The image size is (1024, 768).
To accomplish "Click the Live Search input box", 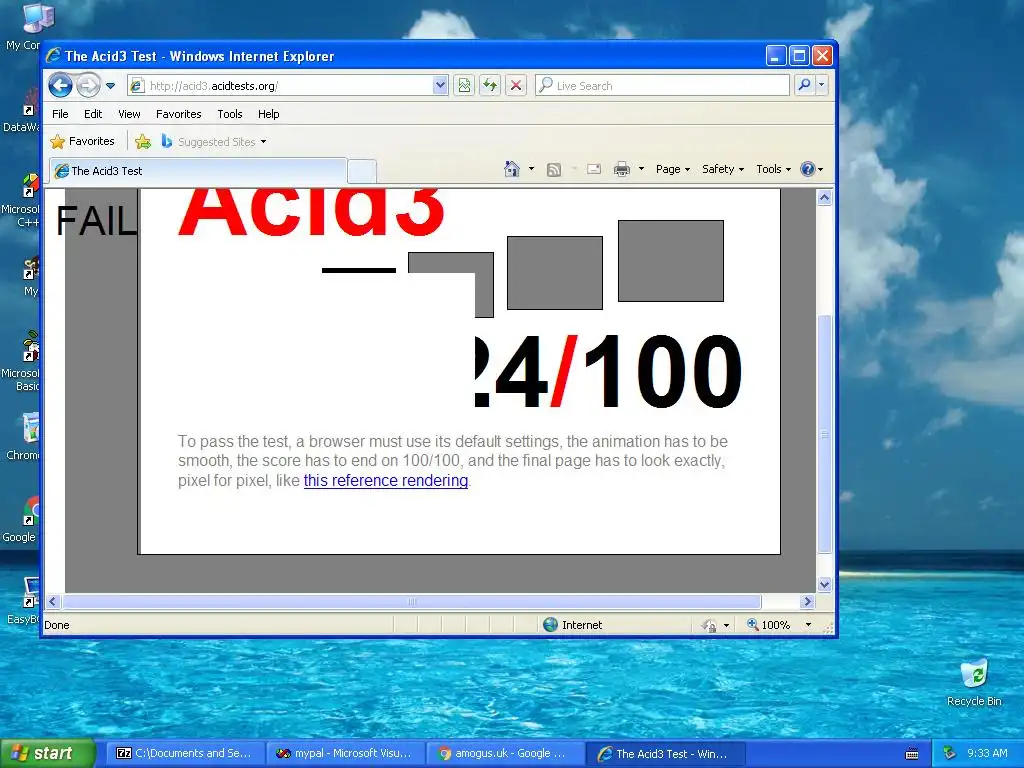I will pyautogui.click(x=662, y=86).
